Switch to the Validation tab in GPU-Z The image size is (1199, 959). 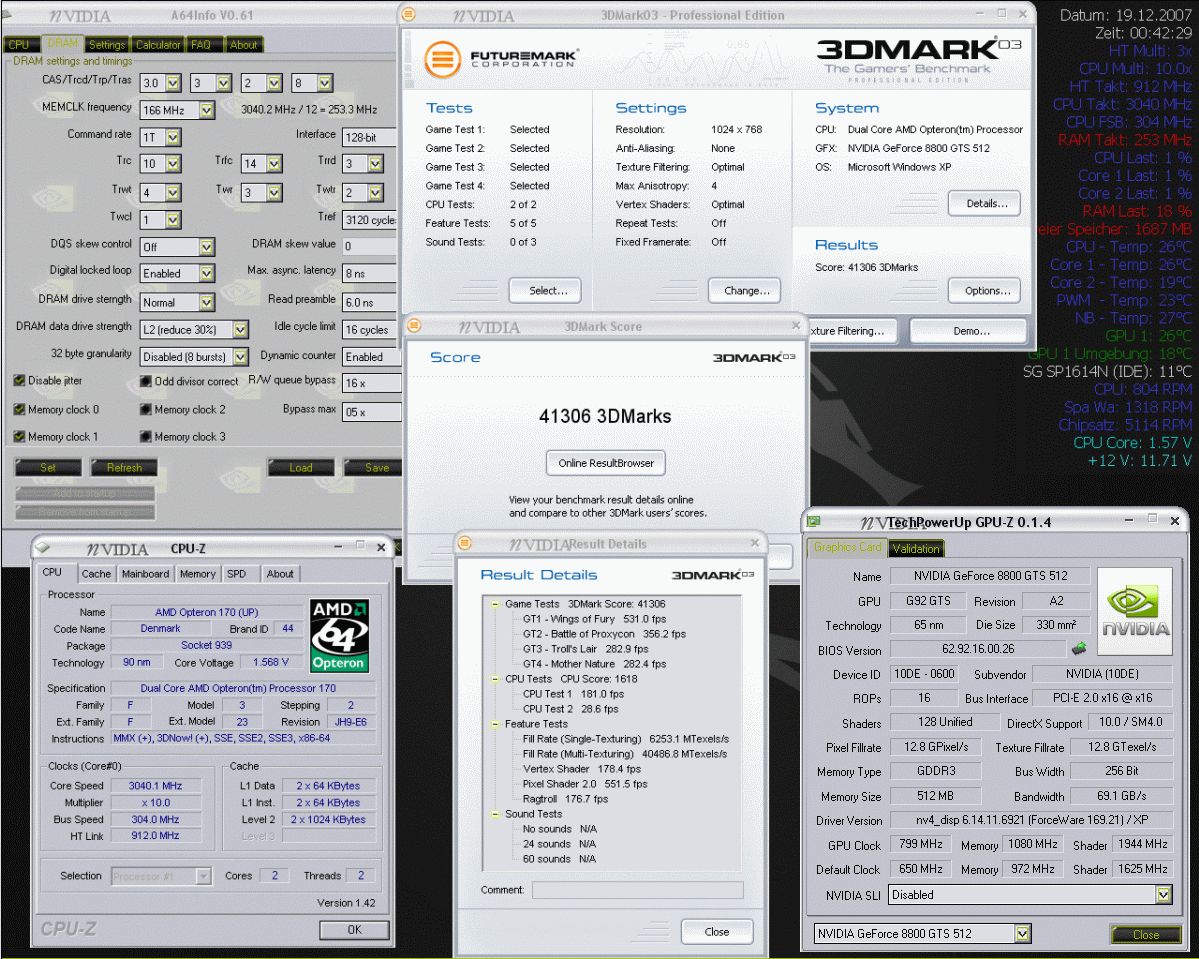[x=915, y=548]
